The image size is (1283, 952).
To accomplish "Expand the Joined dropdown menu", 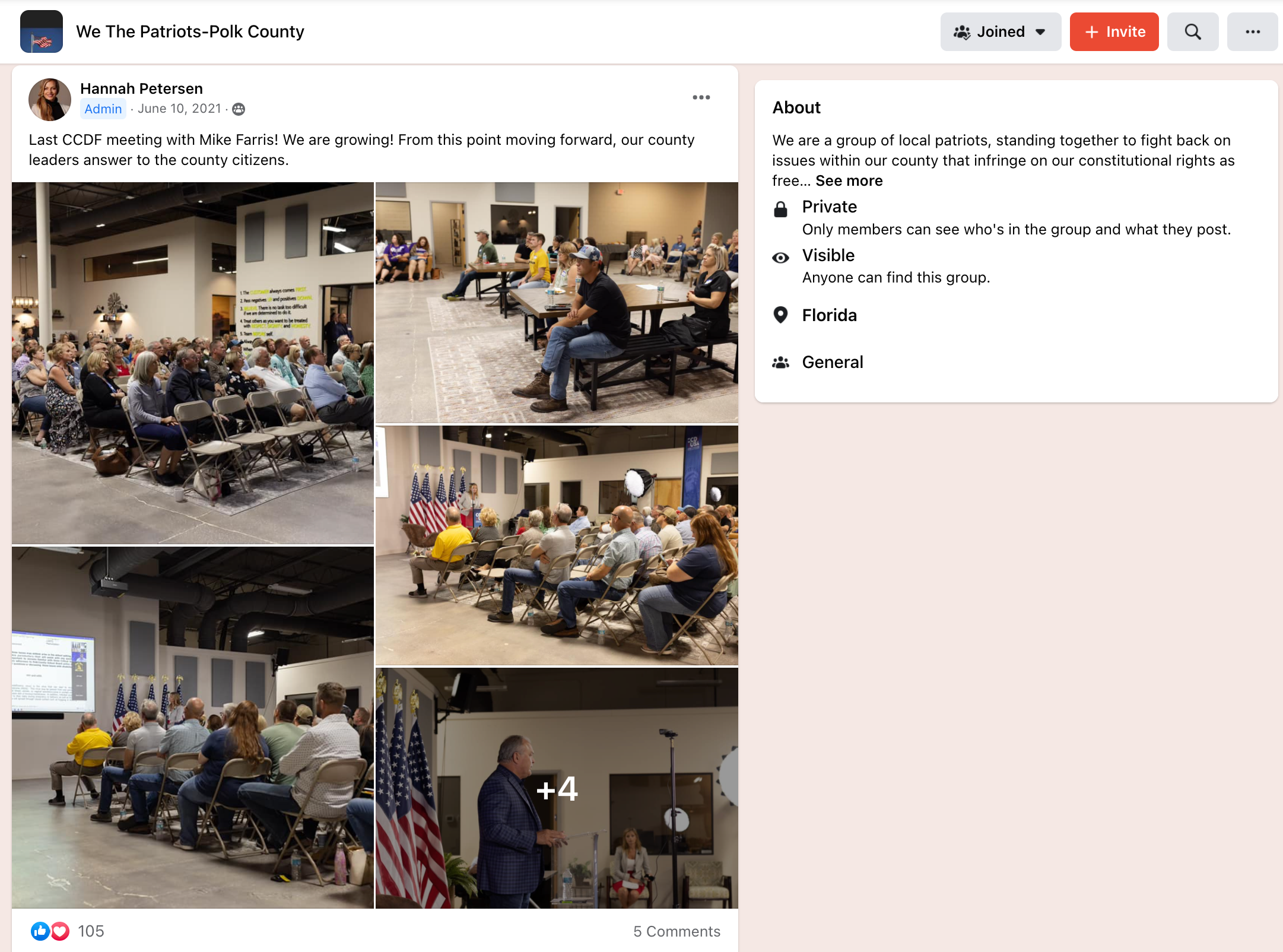I will click(x=1001, y=31).
